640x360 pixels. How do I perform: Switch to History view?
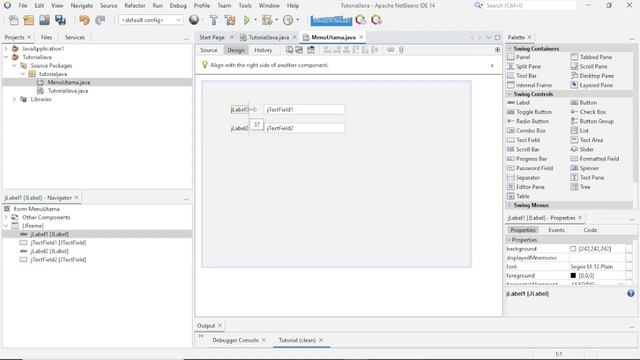263,50
